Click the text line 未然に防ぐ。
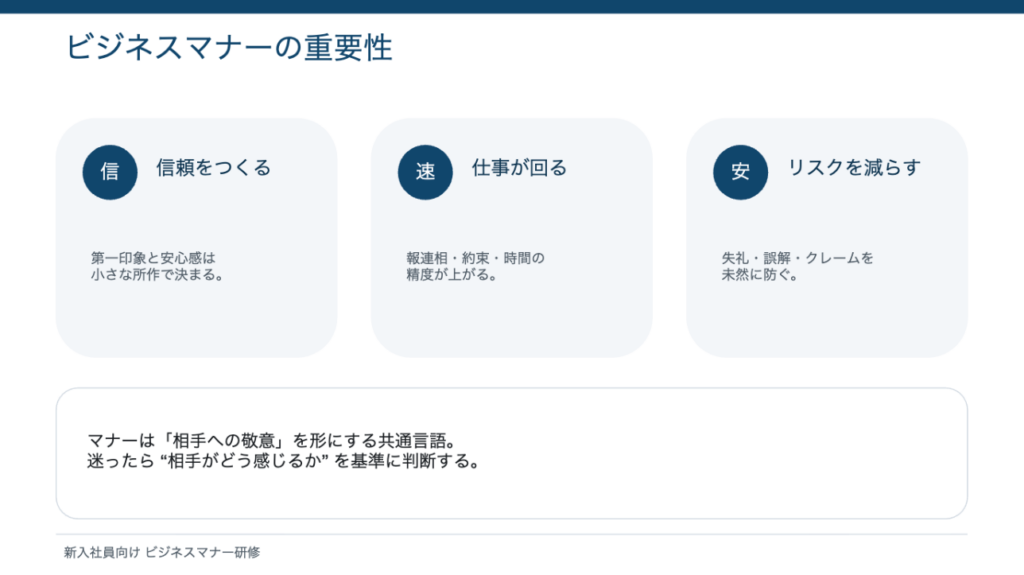The image size is (1024, 575). point(760,275)
